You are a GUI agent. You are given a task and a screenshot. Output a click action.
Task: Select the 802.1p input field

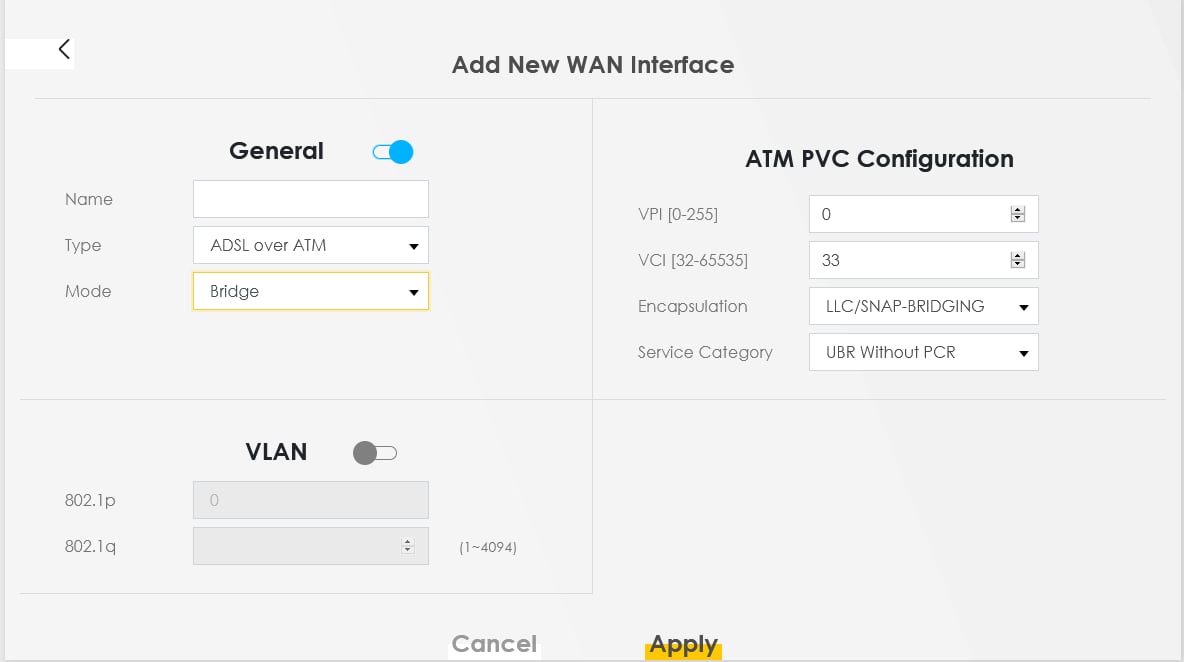point(311,500)
